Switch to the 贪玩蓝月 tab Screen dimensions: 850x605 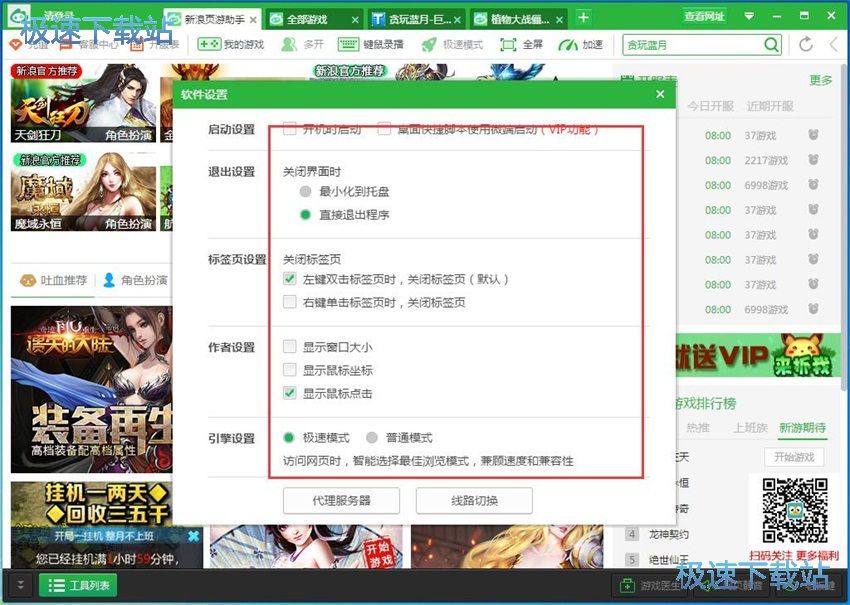point(414,20)
